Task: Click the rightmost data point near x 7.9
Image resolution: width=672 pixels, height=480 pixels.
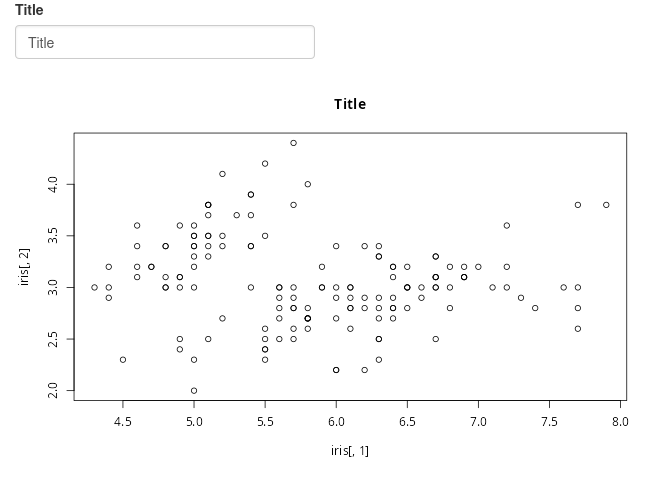Action: 606,205
